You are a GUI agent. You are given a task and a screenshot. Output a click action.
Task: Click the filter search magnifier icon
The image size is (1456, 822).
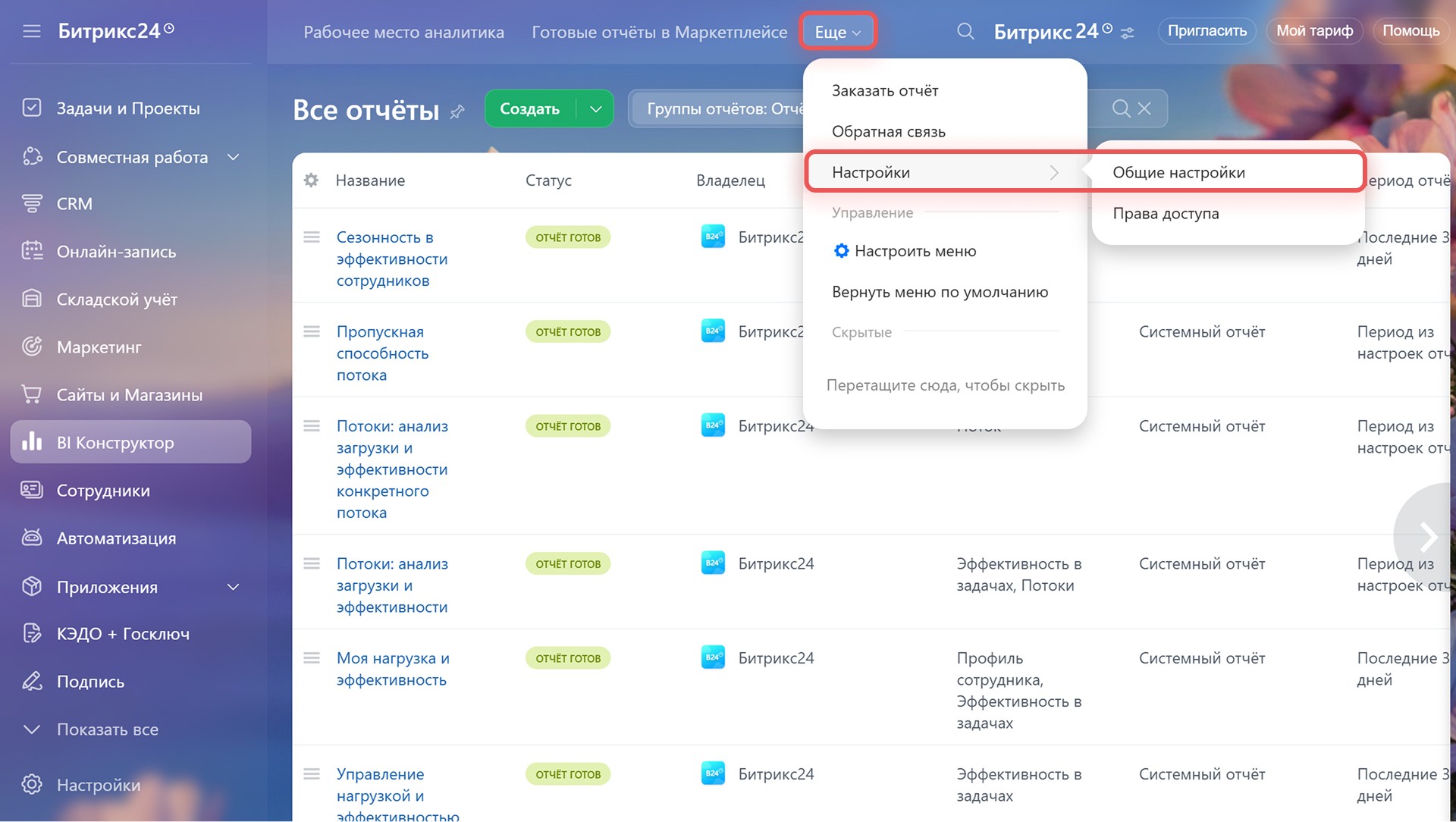[1121, 108]
